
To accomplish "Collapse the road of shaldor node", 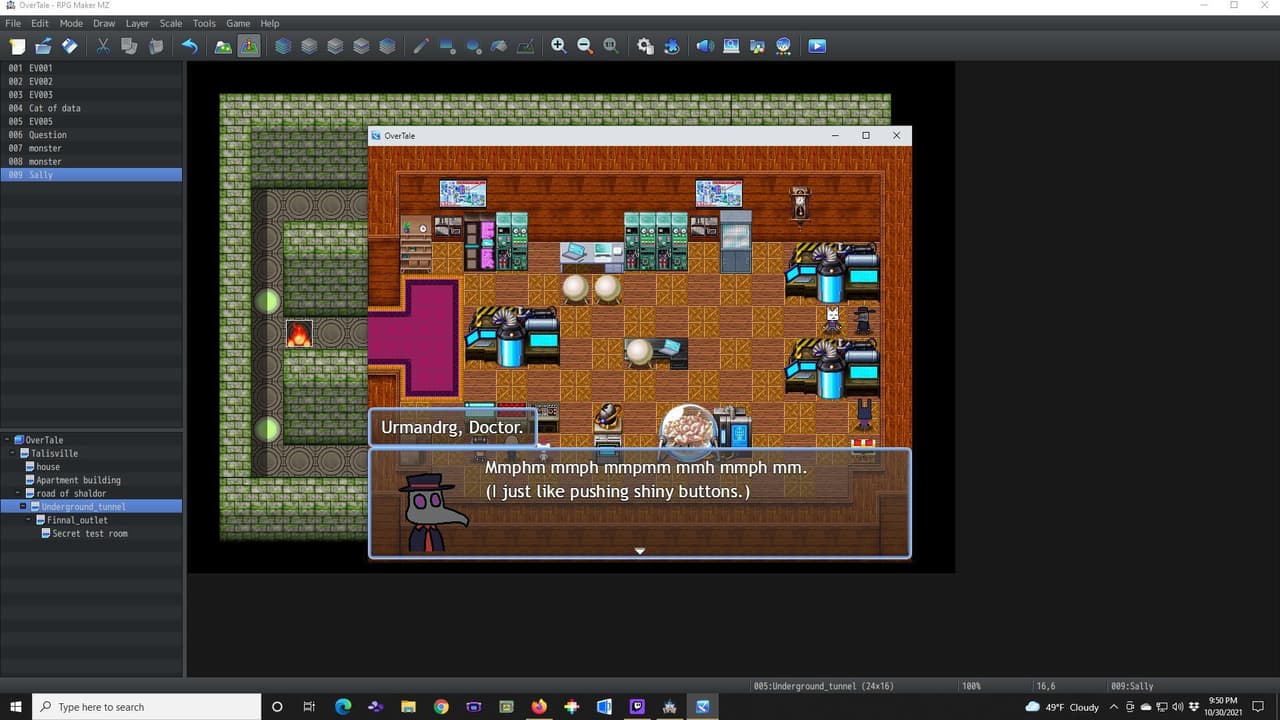I will pyautogui.click(x=18, y=493).
